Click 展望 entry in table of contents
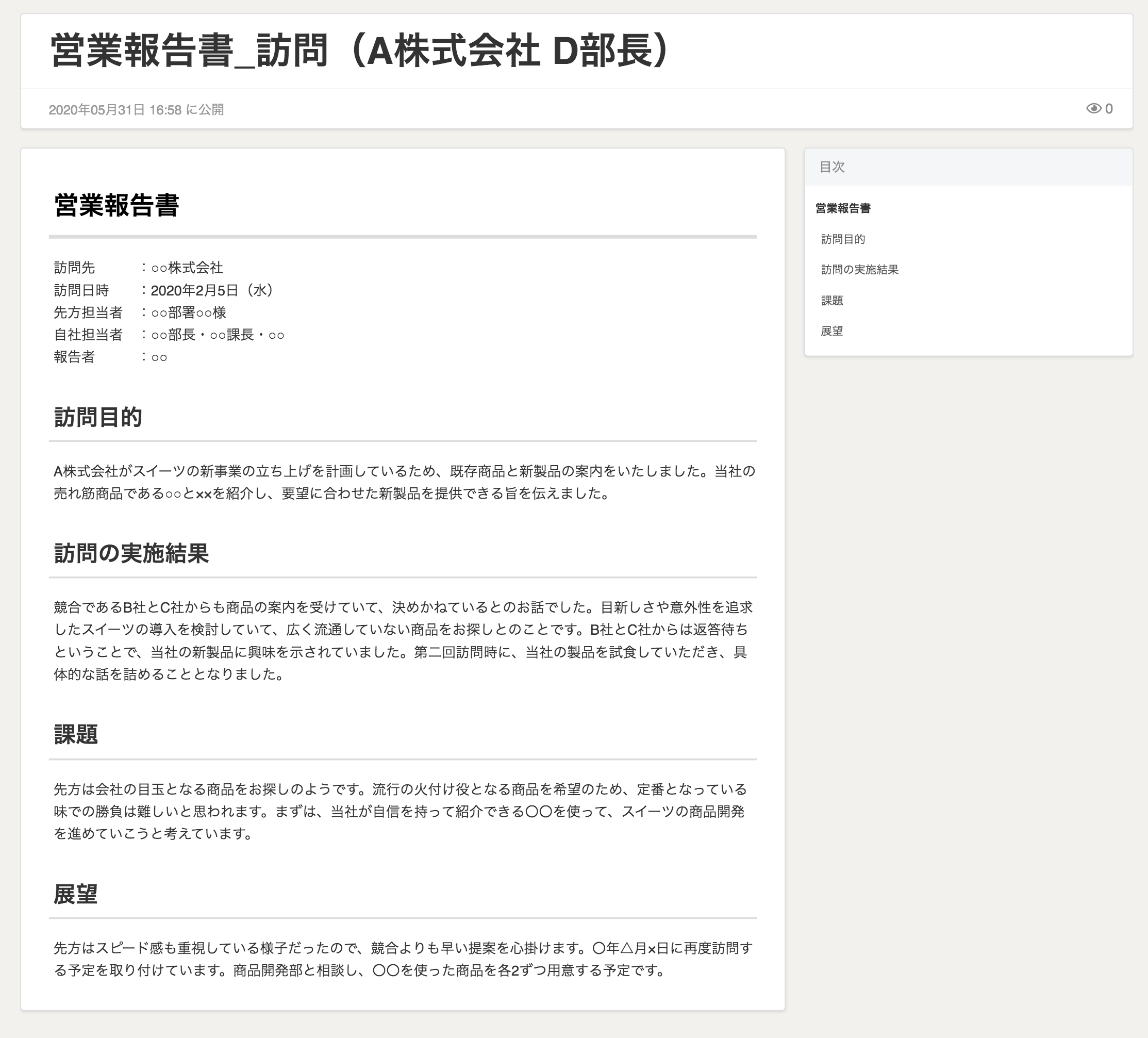Image resolution: width=1148 pixels, height=1038 pixels. pos(832,331)
